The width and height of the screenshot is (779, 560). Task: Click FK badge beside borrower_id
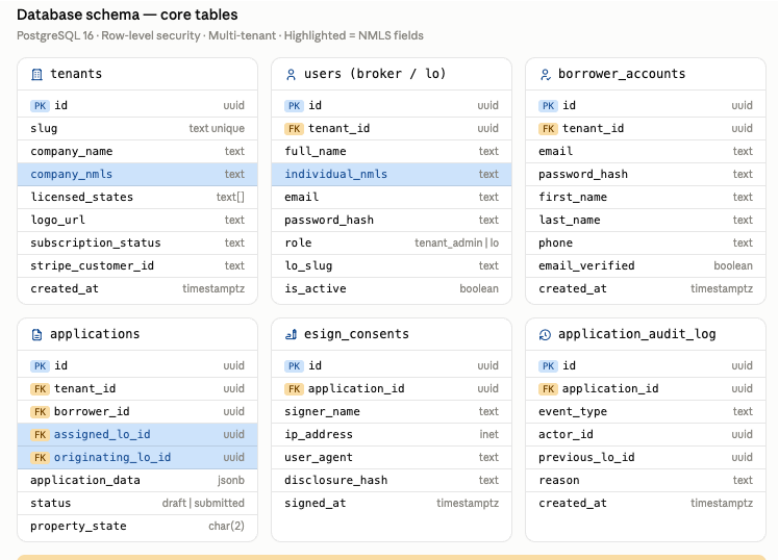(x=40, y=412)
